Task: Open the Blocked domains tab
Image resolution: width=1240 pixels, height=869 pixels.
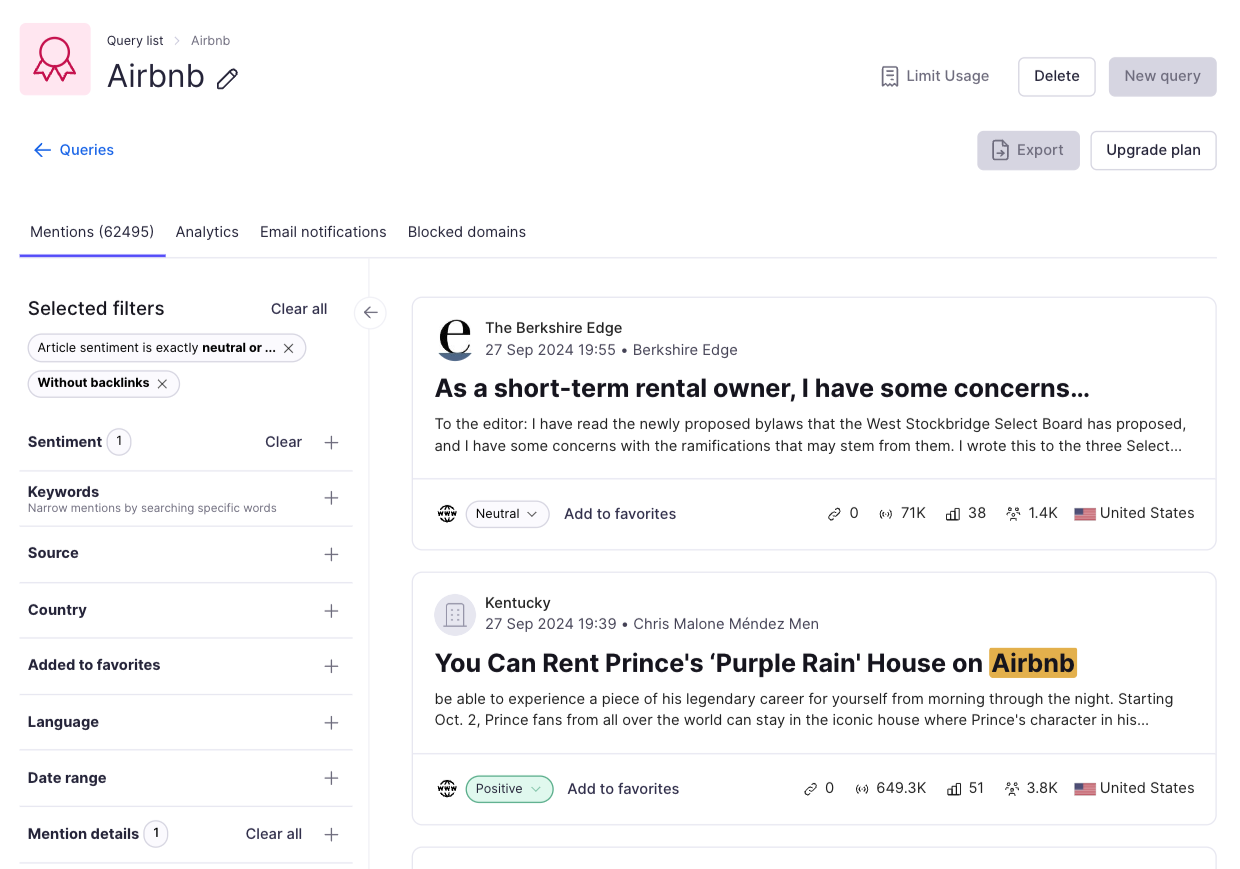Action: click(466, 231)
